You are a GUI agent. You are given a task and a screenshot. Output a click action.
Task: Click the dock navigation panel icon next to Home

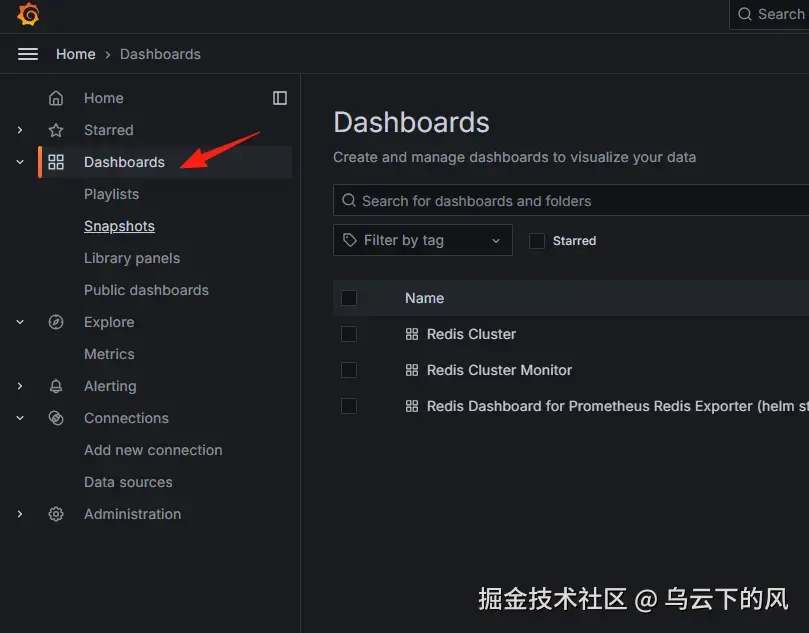280,98
